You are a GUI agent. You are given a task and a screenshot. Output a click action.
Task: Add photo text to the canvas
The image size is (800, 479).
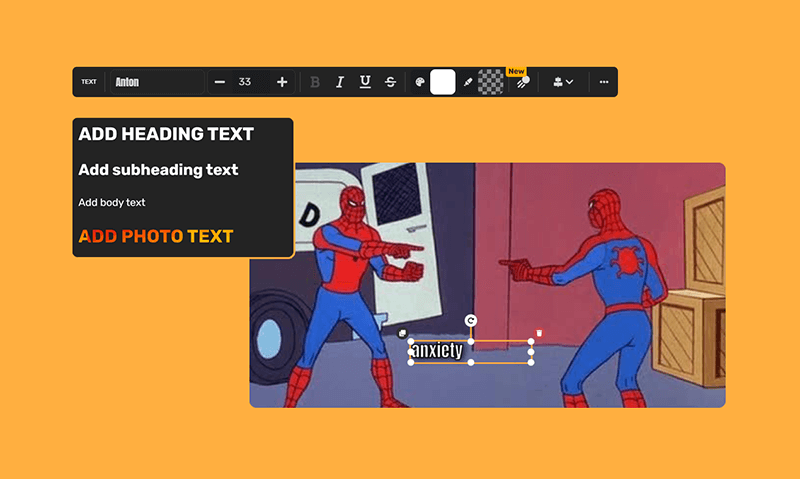click(156, 236)
